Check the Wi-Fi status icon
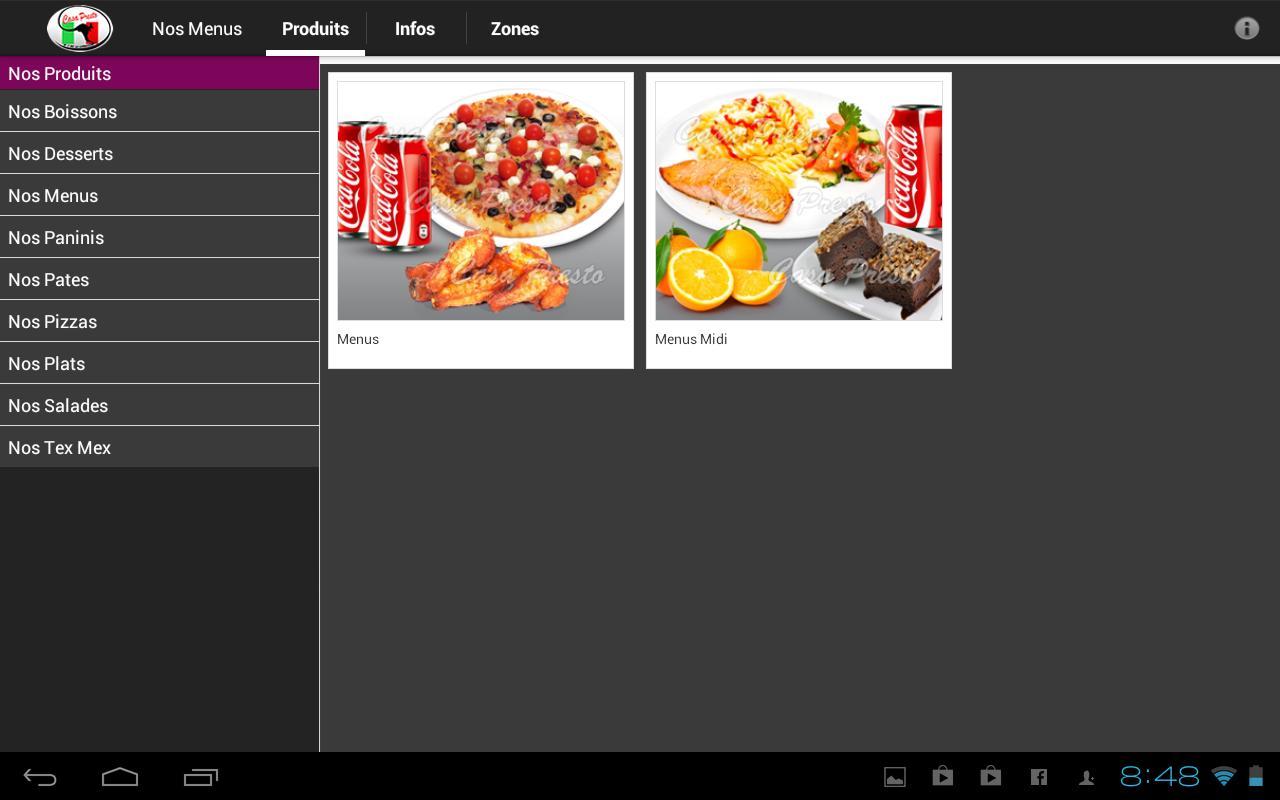 tap(1223, 777)
